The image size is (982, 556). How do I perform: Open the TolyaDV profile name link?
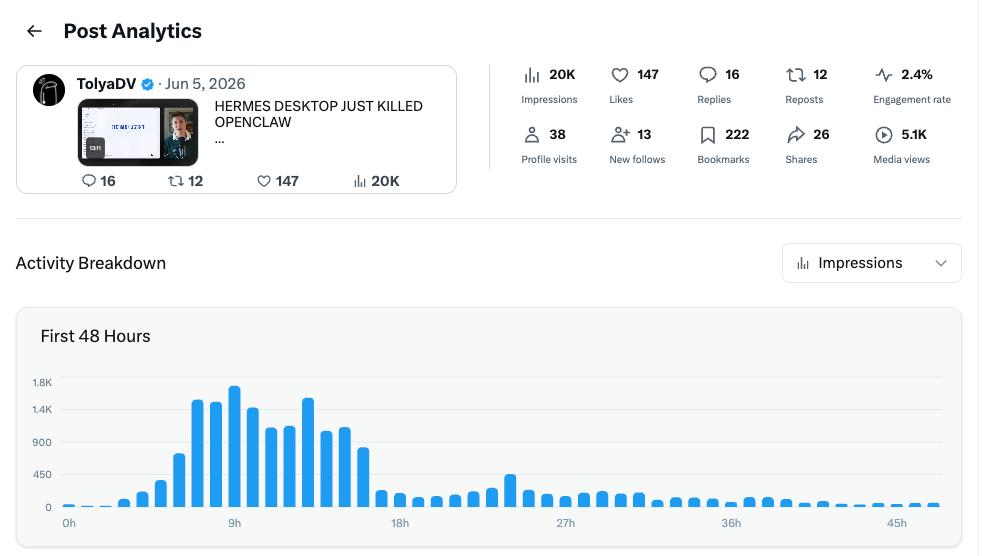click(106, 84)
